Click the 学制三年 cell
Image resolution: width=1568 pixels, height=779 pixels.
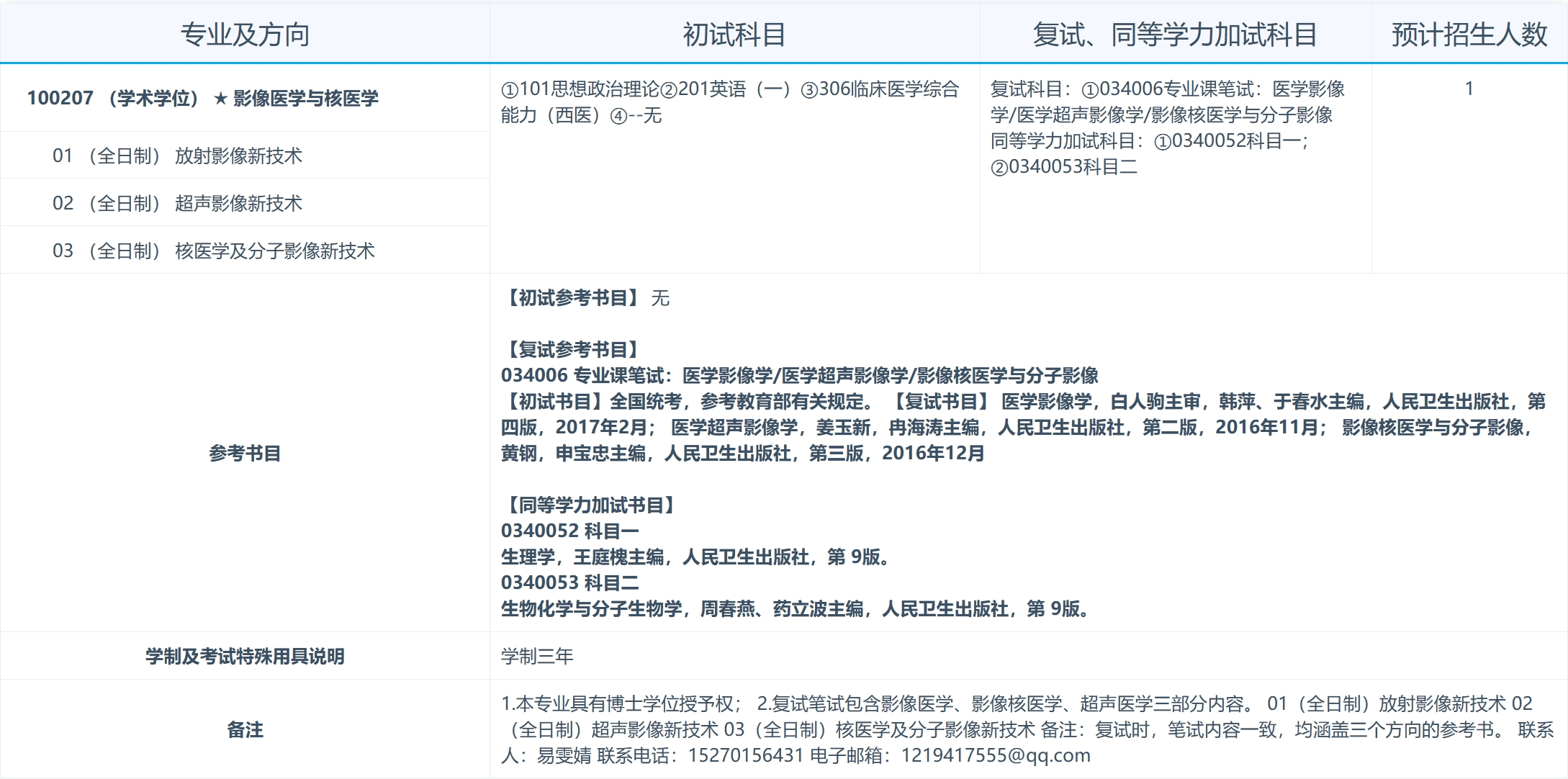536,656
